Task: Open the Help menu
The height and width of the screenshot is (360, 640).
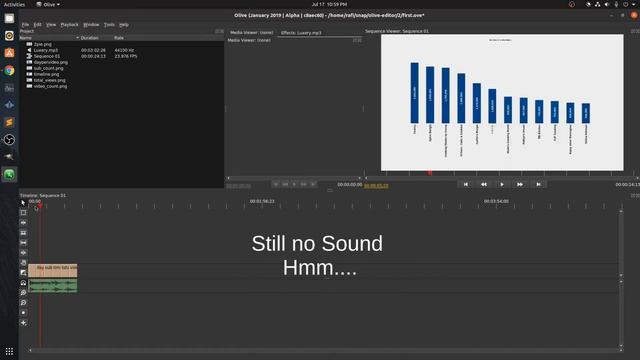Action: (124, 24)
